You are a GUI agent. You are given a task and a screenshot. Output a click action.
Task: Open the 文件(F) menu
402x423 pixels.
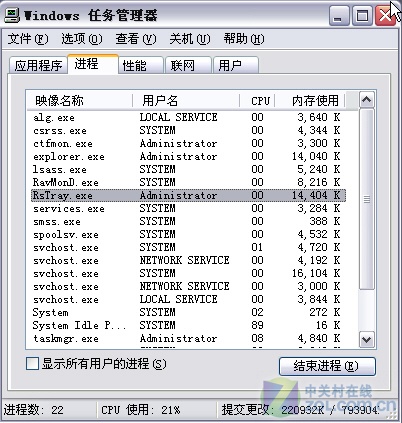click(x=28, y=39)
